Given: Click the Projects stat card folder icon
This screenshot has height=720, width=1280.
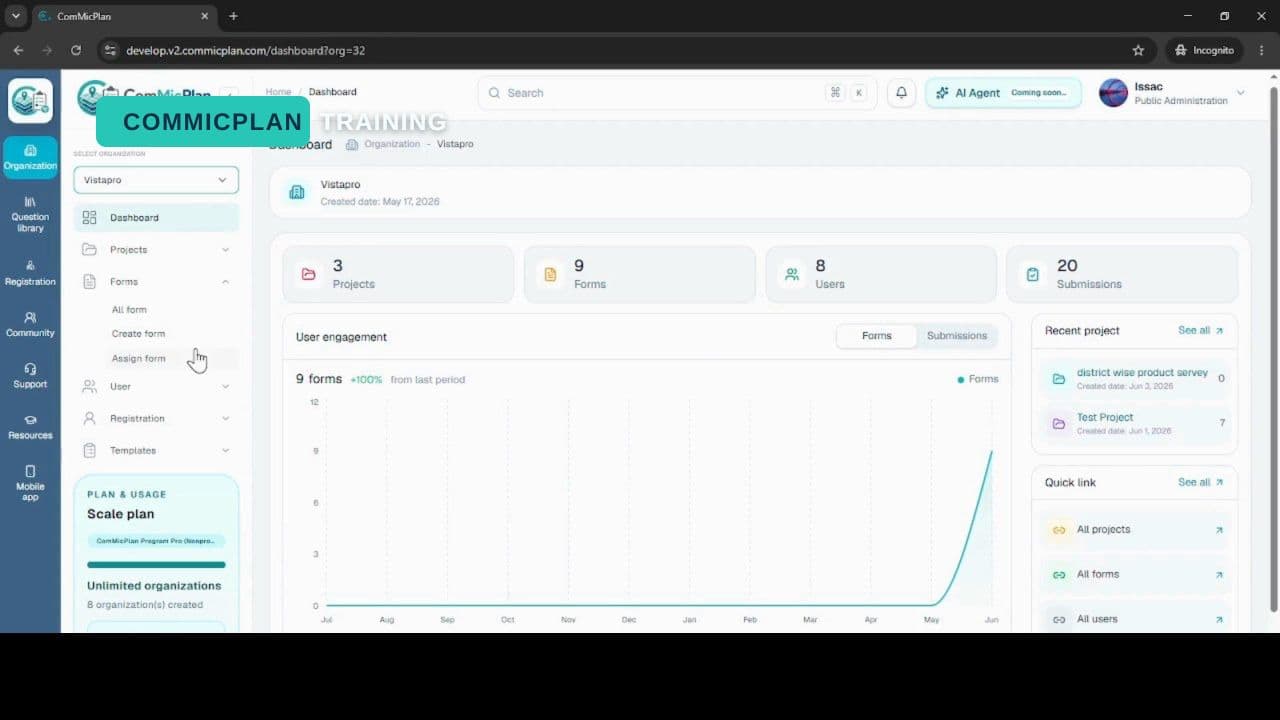Looking at the screenshot, I should pyautogui.click(x=309, y=274).
